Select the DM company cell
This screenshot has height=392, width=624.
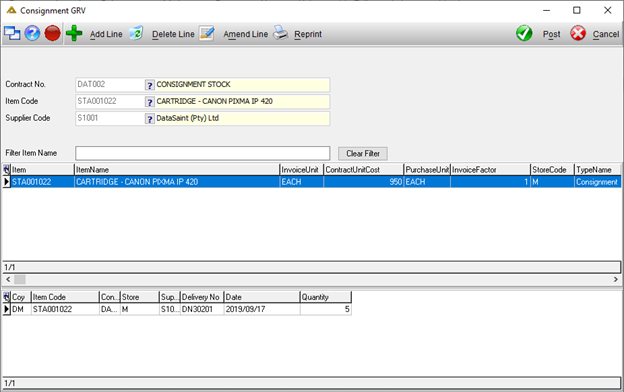click(21, 309)
